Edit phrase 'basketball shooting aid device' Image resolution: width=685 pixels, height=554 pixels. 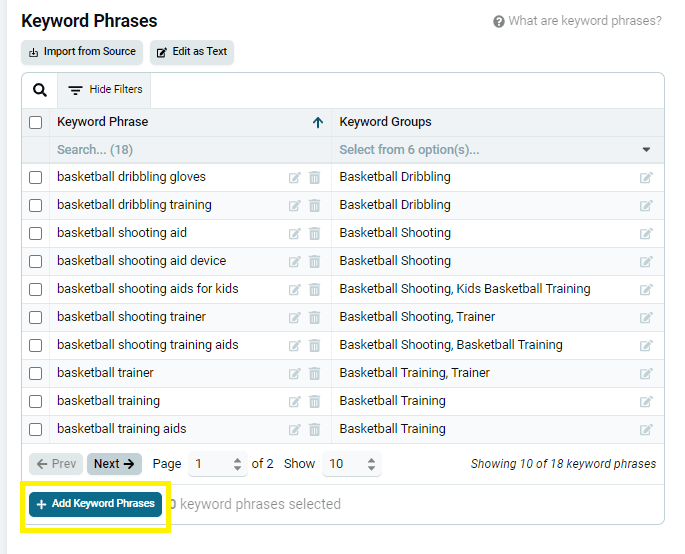pos(295,261)
